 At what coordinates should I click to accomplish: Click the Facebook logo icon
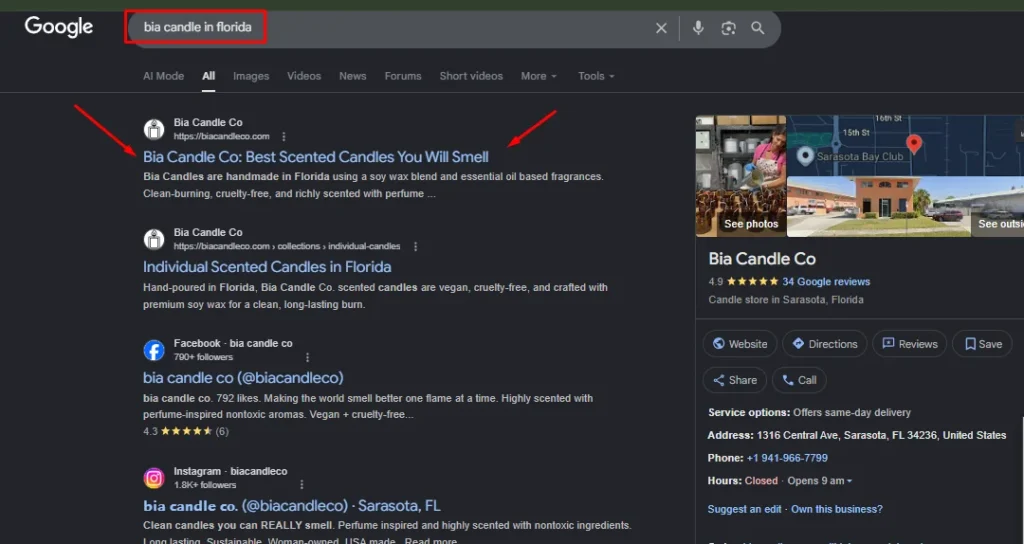(x=154, y=350)
